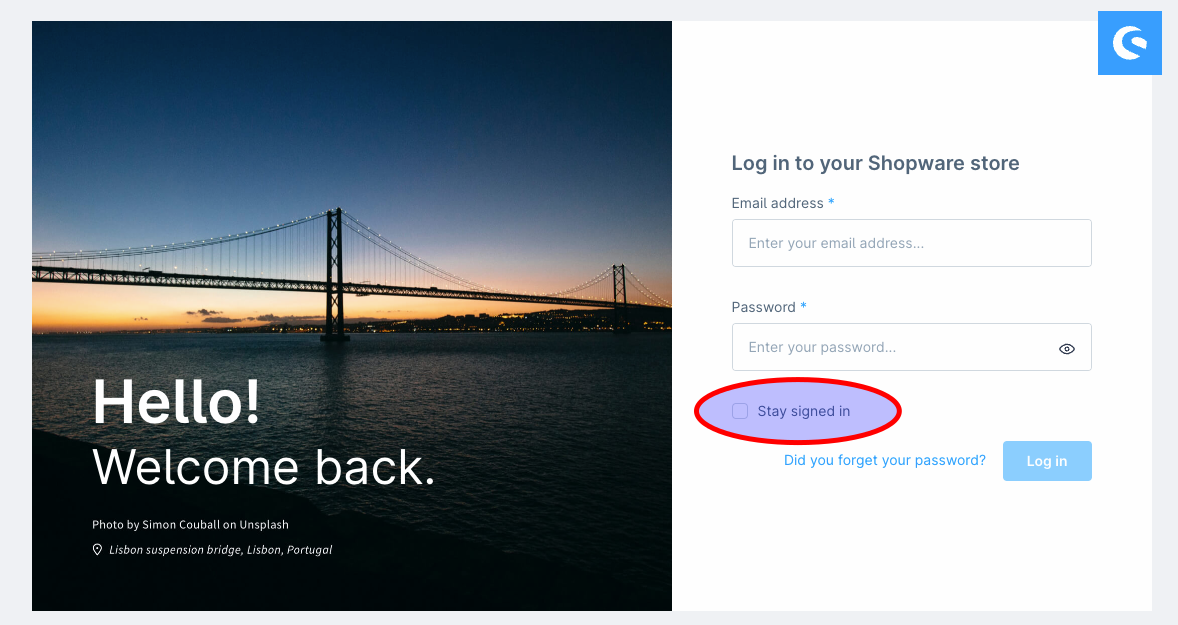Click the required asterisk beside Password

[x=803, y=307]
